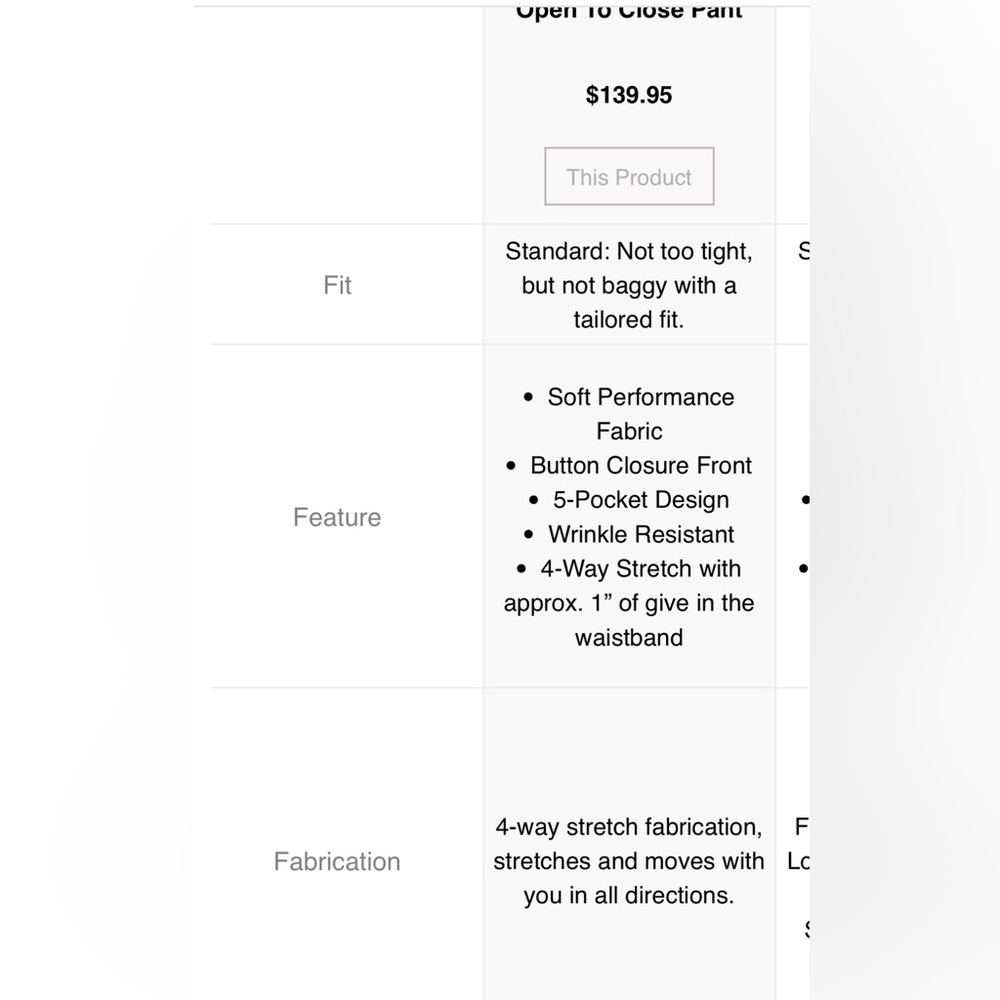This screenshot has height=1000, width=1000.
Task: Click the "5-Pocket Design" bullet
Action: click(x=641, y=500)
